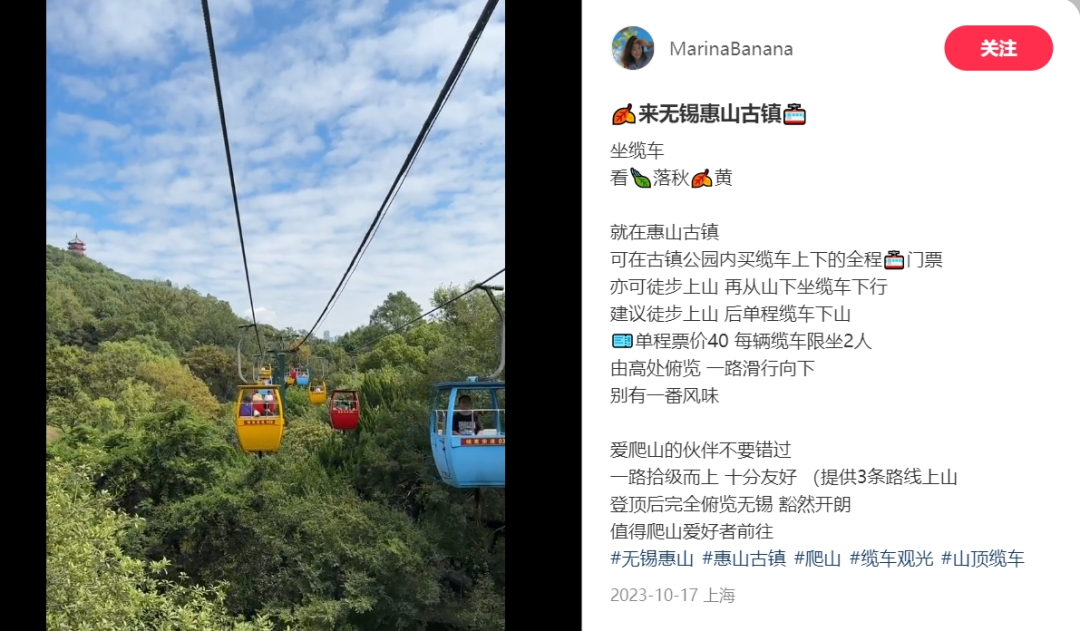Click the ticket emoji before 单程票价40

click(621, 341)
